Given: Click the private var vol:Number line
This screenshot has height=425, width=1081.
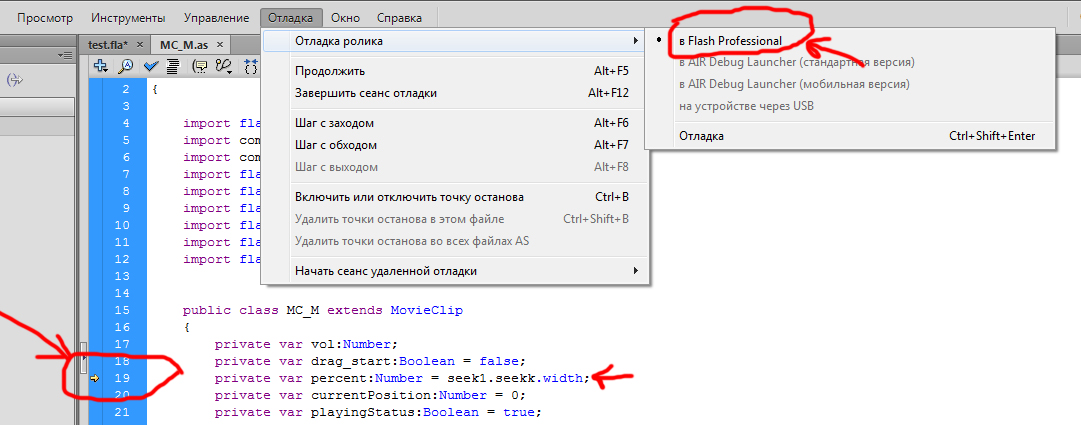Looking at the screenshot, I should [x=307, y=344].
